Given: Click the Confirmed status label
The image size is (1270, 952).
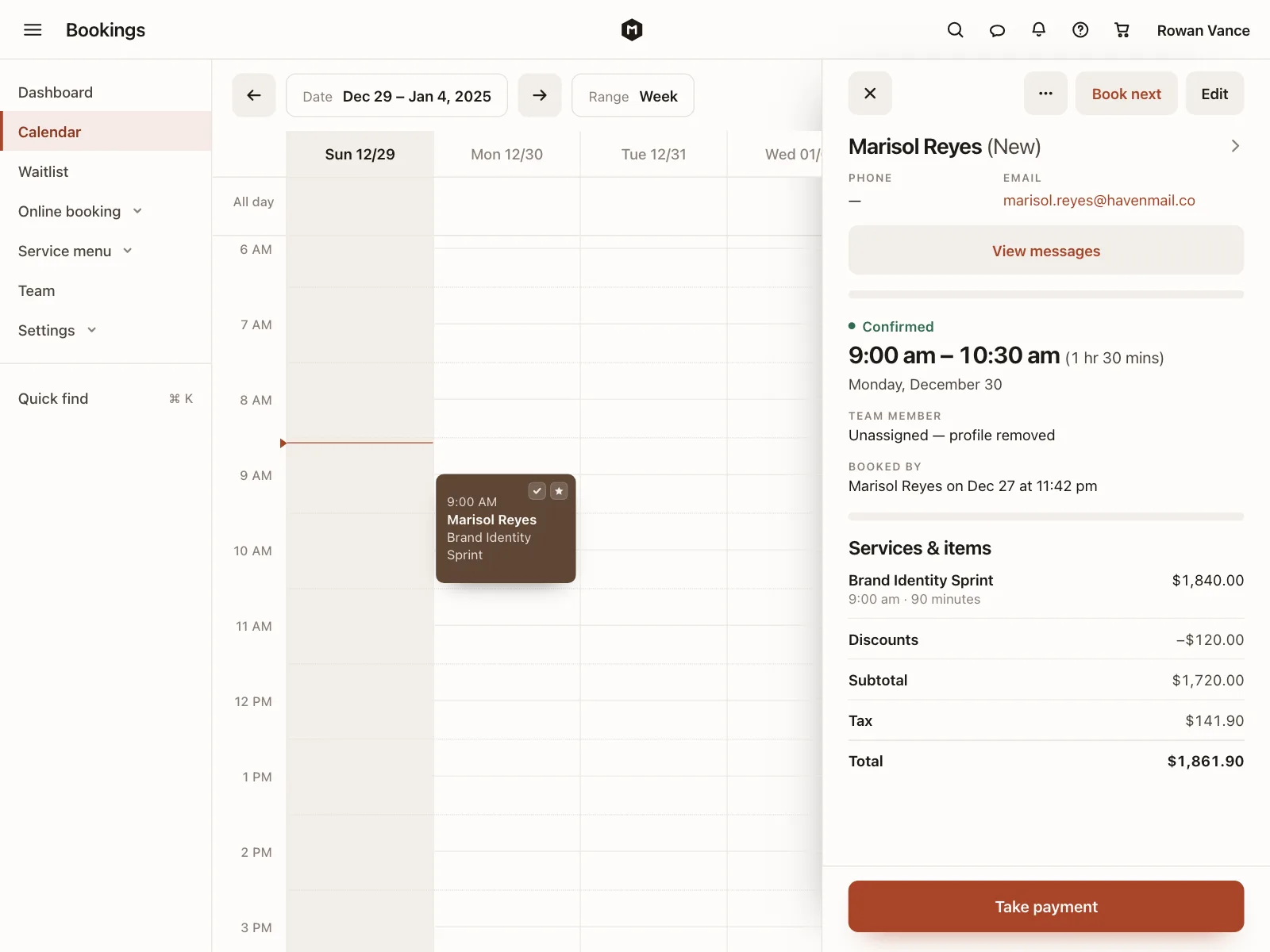Looking at the screenshot, I should click(898, 326).
